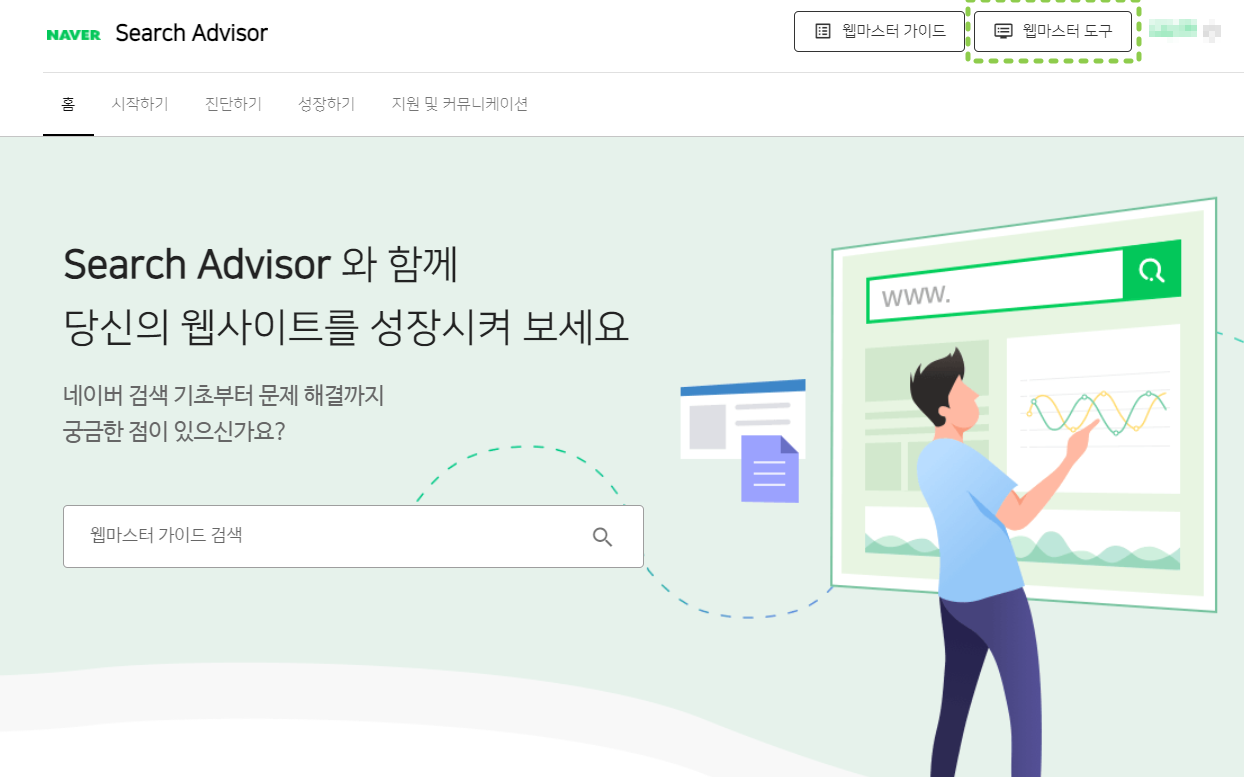The height and width of the screenshot is (777, 1244).
Task: Click the text '궁금한 점이 있으신가요?'
Action: 174,432
